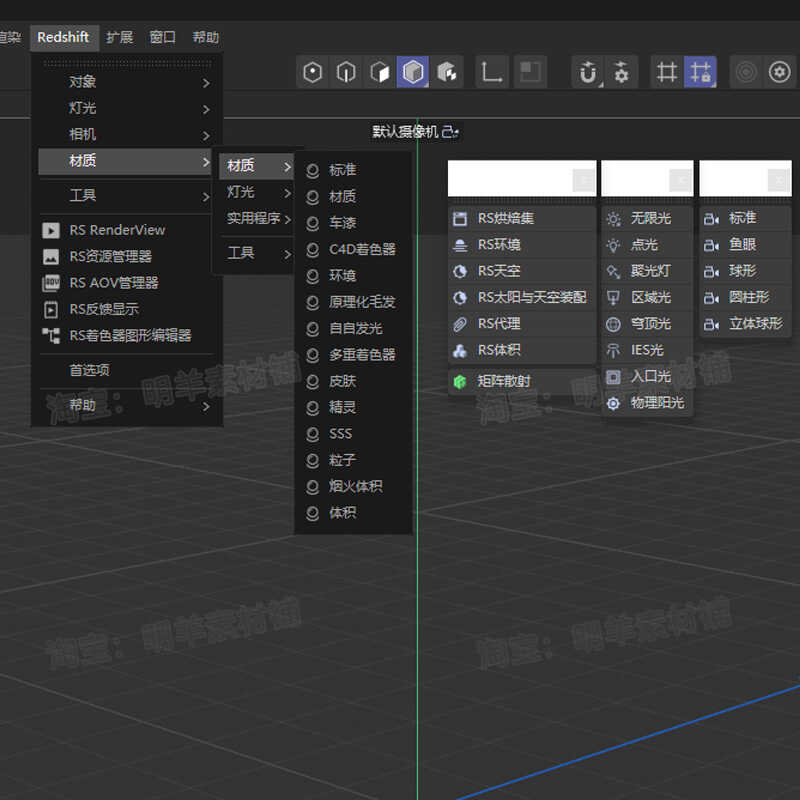Add IES光 light
Viewport: 800px width, 800px height.
click(647, 351)
